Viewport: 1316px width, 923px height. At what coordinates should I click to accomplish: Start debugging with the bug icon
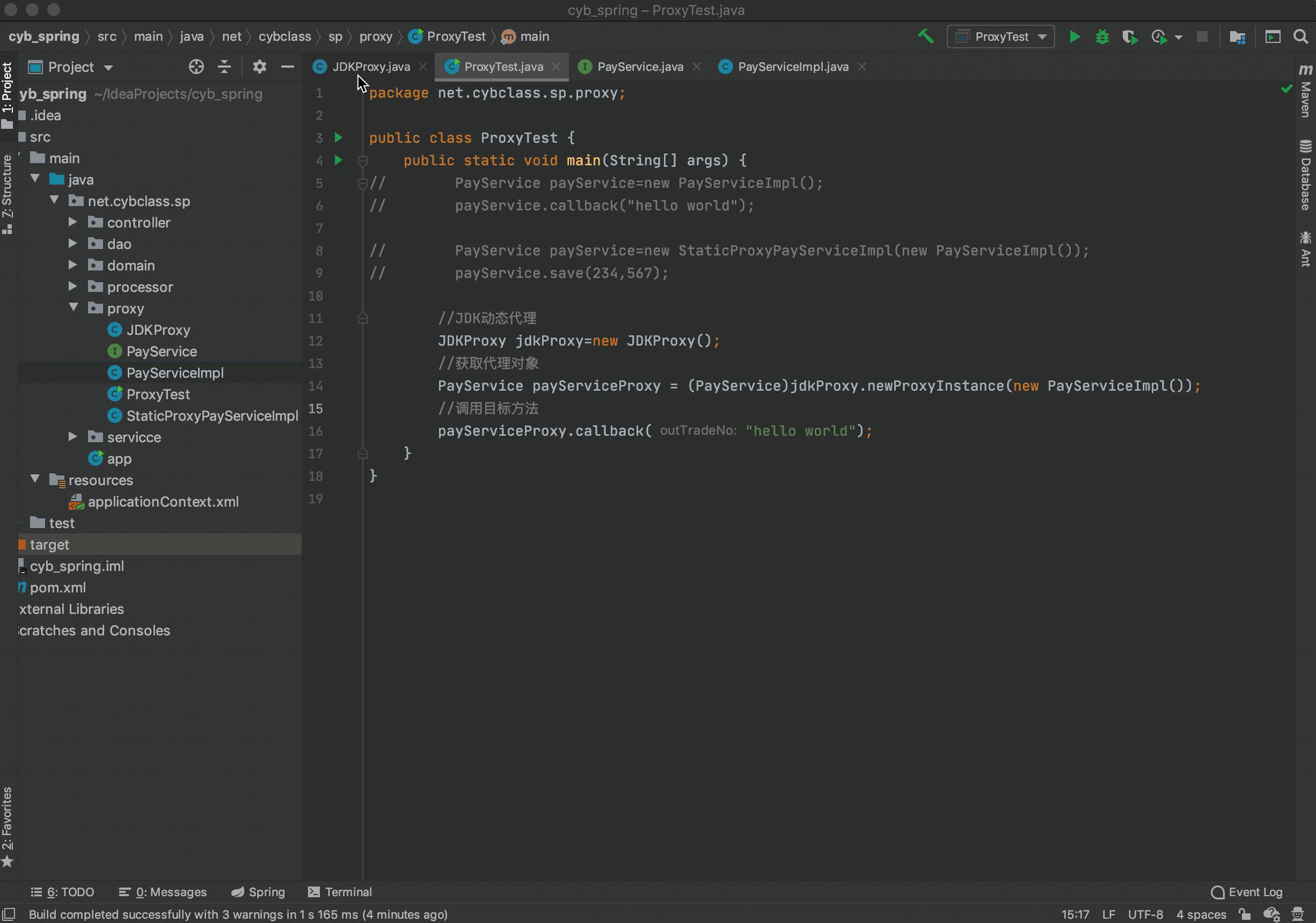coord(1102,36)
